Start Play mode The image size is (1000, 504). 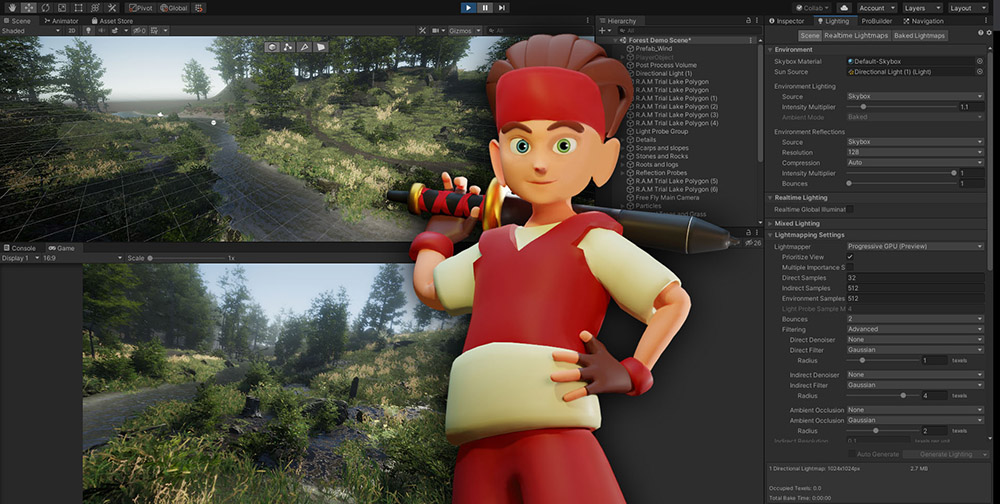(x=469, y=8)
